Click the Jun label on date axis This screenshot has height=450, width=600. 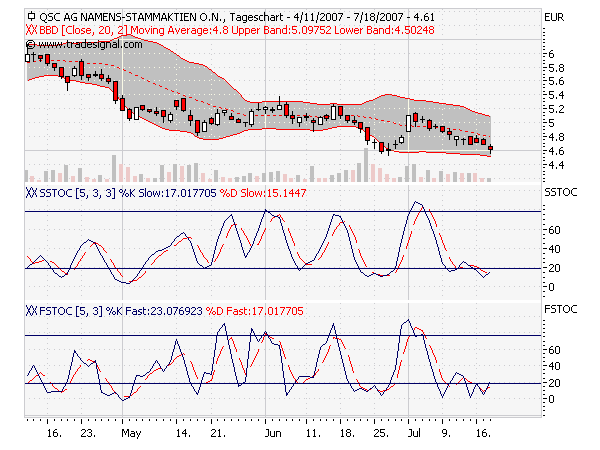coord(273,433)
